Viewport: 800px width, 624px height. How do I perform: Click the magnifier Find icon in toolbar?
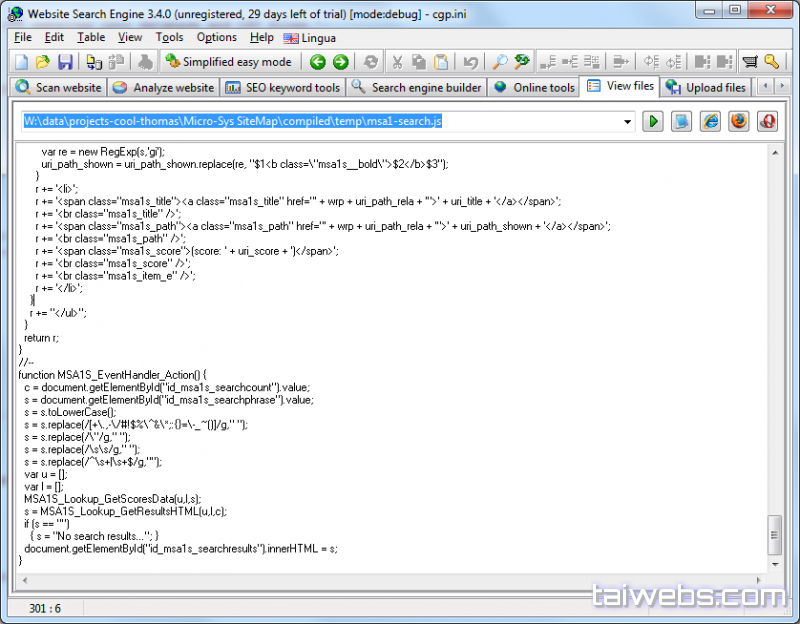pyautogui.click(x=500, y=62)
